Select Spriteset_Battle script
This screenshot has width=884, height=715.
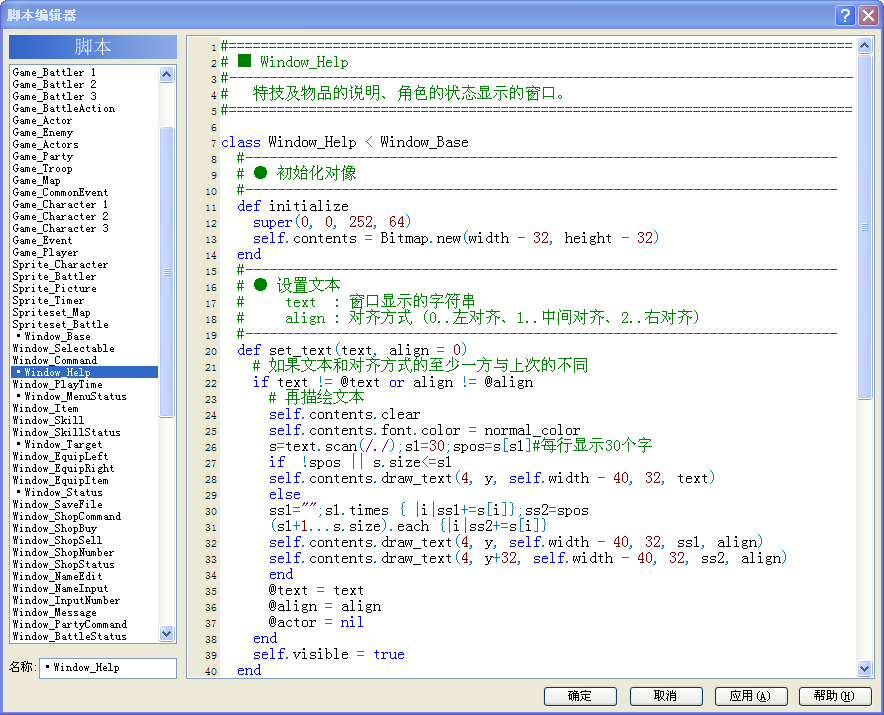tap(85, 324)
